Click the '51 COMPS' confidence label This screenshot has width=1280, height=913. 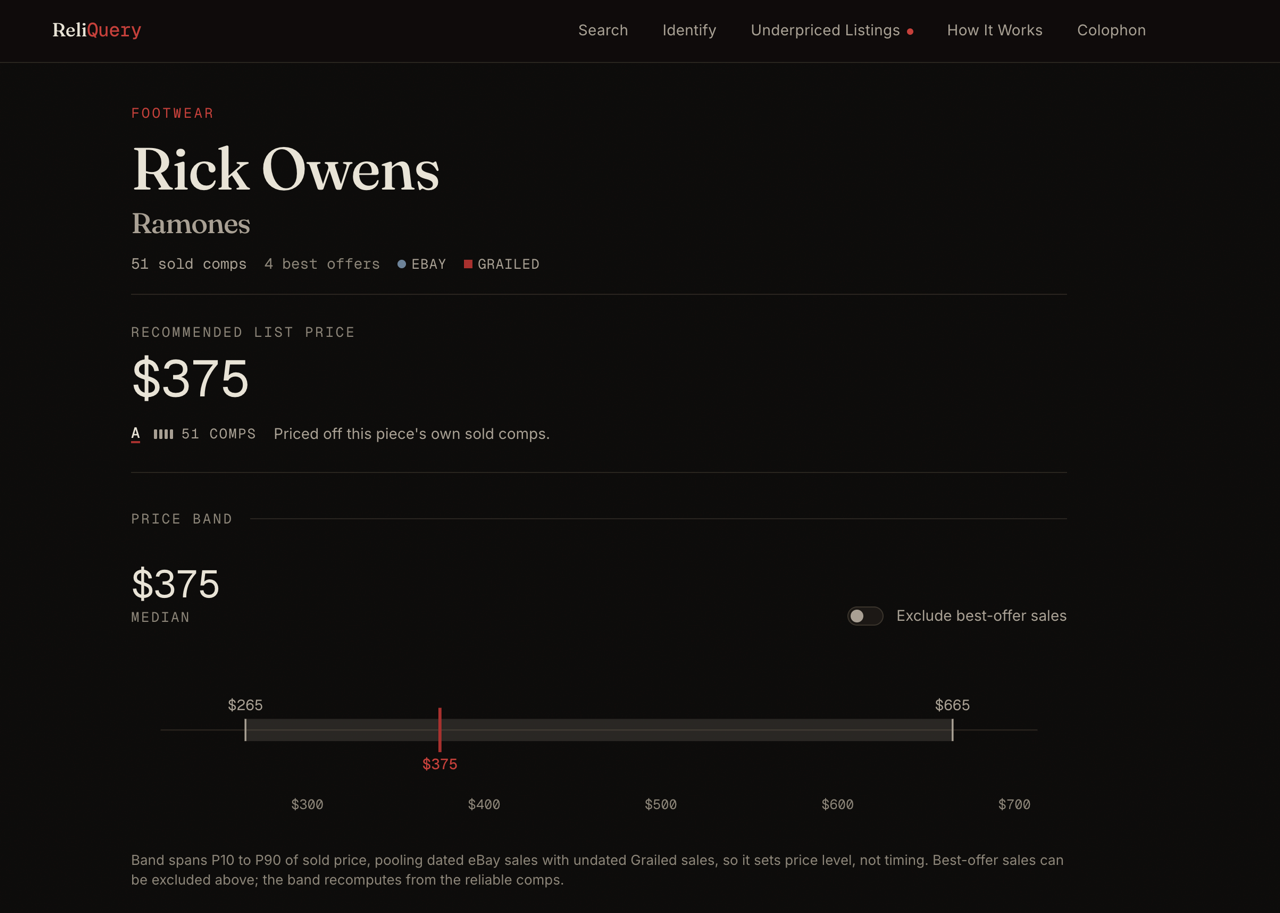[218, 434]
